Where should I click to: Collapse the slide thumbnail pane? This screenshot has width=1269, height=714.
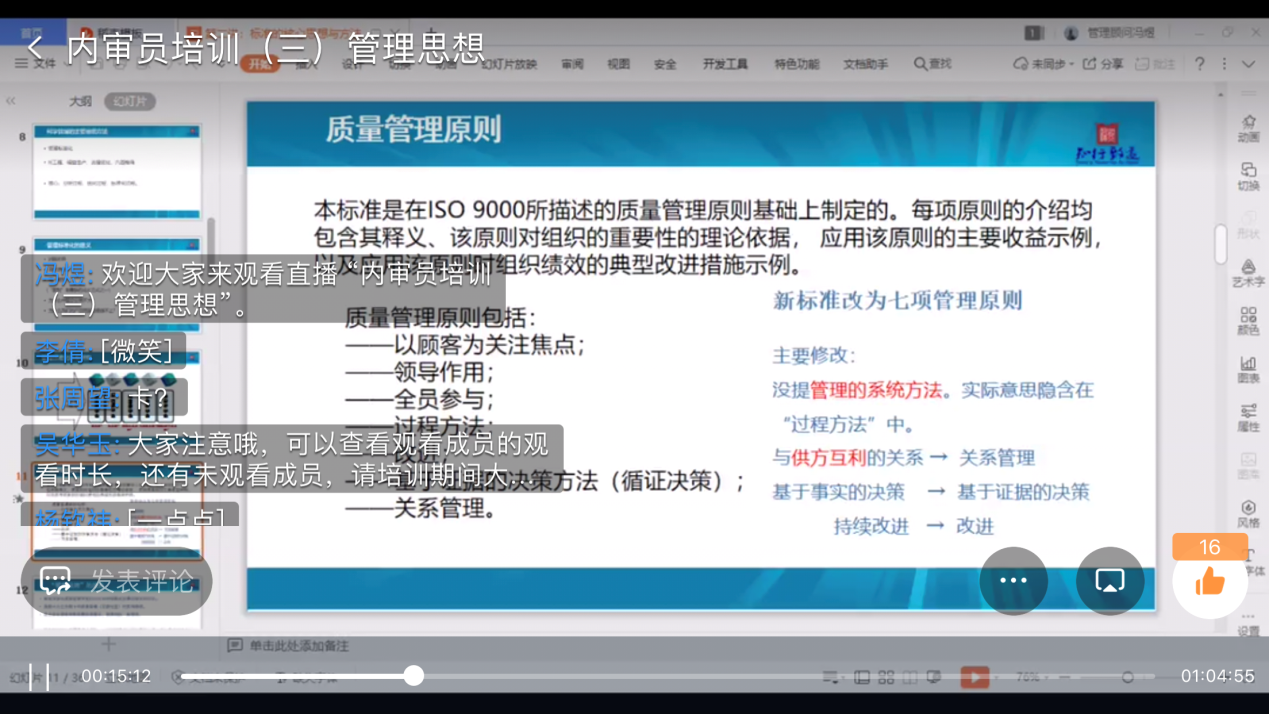pos(11,101)
